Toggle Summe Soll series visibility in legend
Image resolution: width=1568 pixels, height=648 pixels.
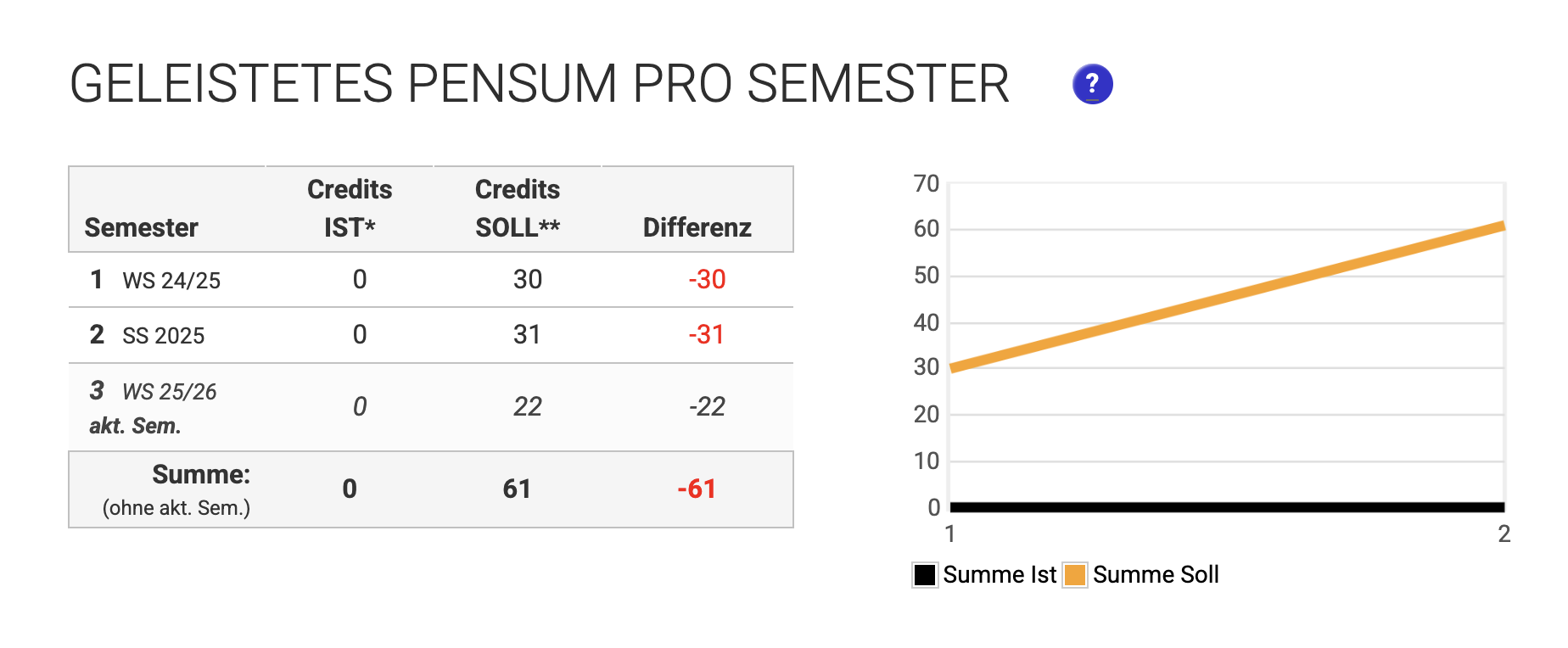pos(1156,574)
